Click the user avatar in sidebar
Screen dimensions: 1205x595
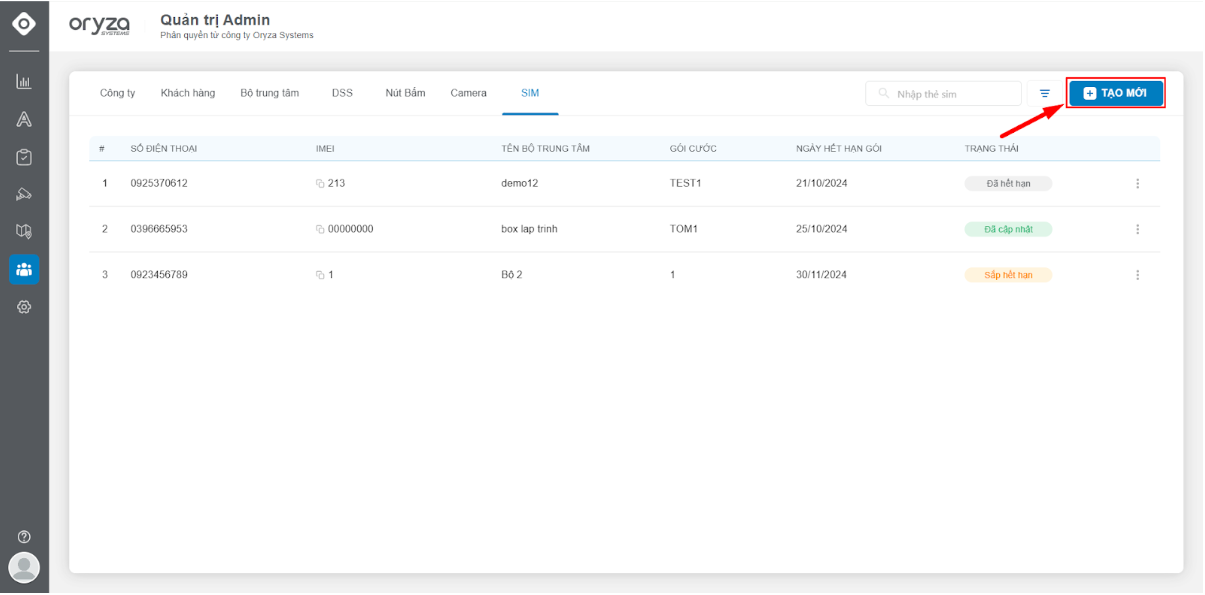coord(24,567)
